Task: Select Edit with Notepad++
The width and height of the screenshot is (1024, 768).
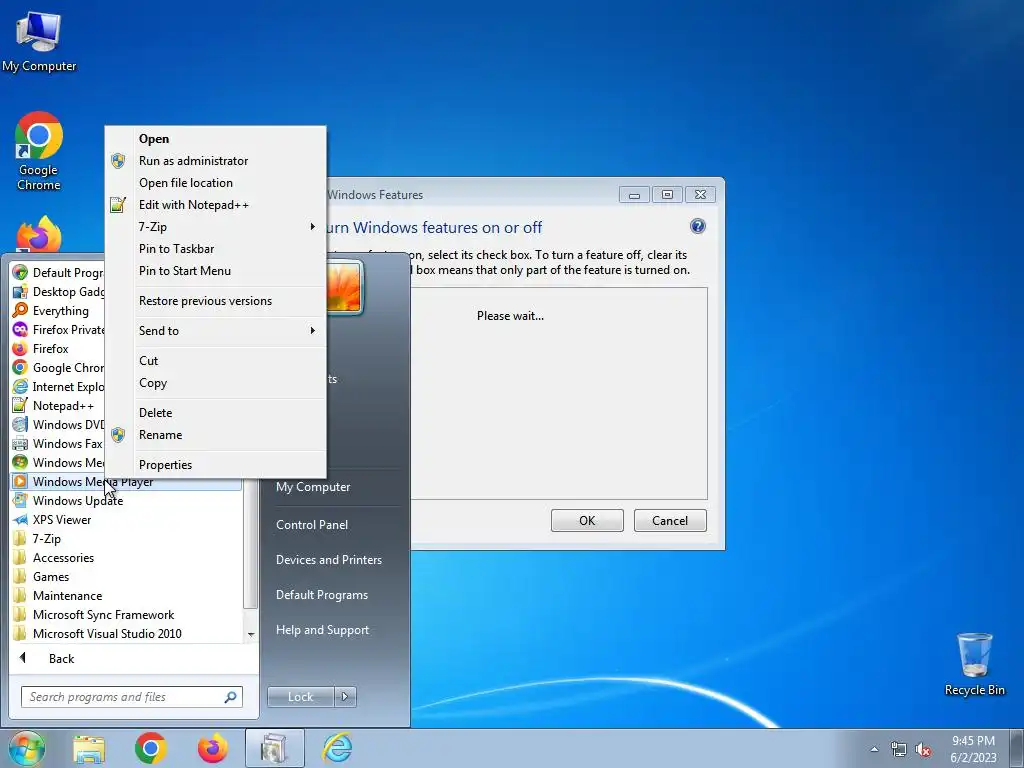Action: click(x=216, y=204)
